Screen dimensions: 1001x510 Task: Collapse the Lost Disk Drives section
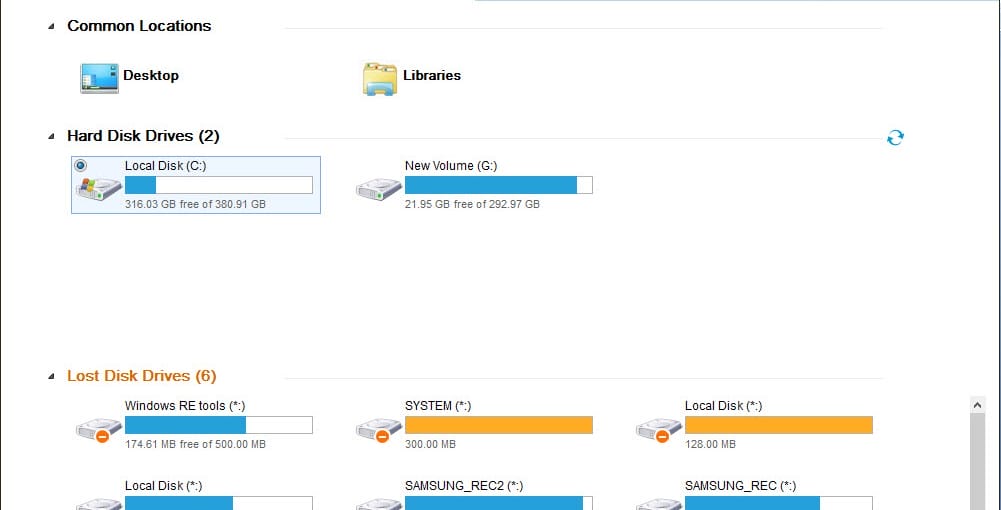pyautogui.click(x=51, y=377)
